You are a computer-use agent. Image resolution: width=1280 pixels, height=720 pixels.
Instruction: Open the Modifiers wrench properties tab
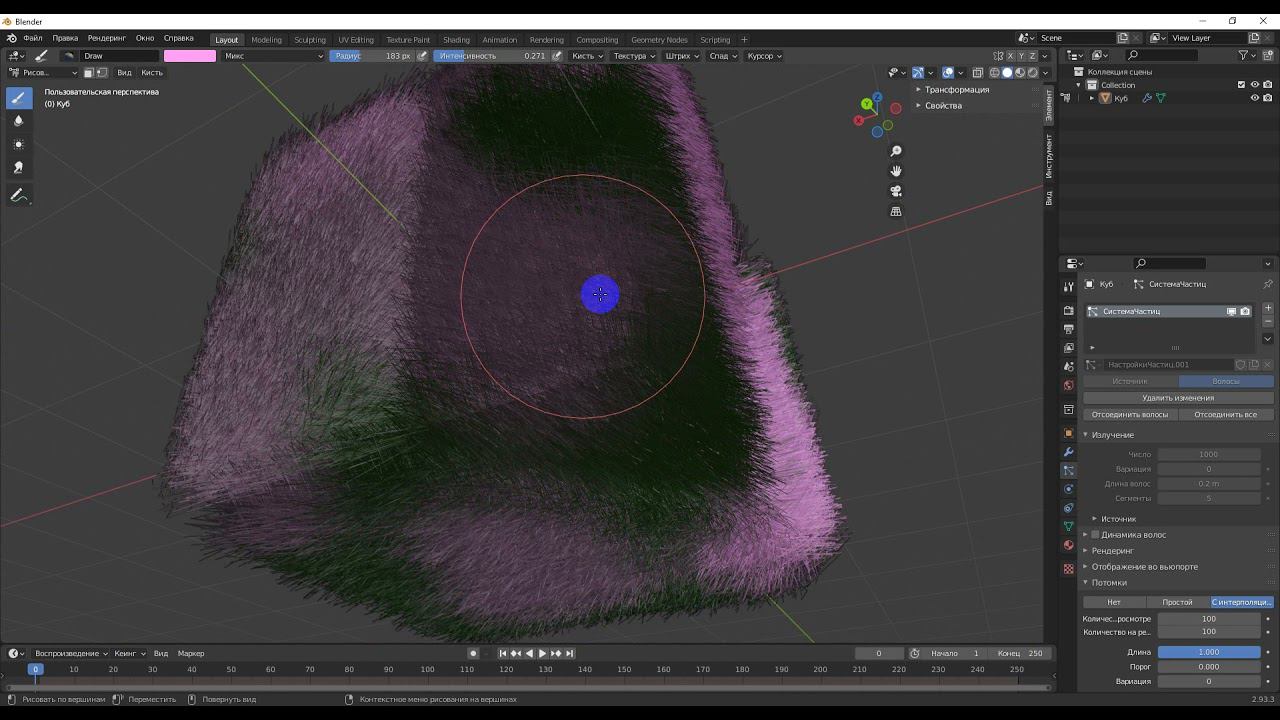pyautogui.click(x=1068, y=452)
